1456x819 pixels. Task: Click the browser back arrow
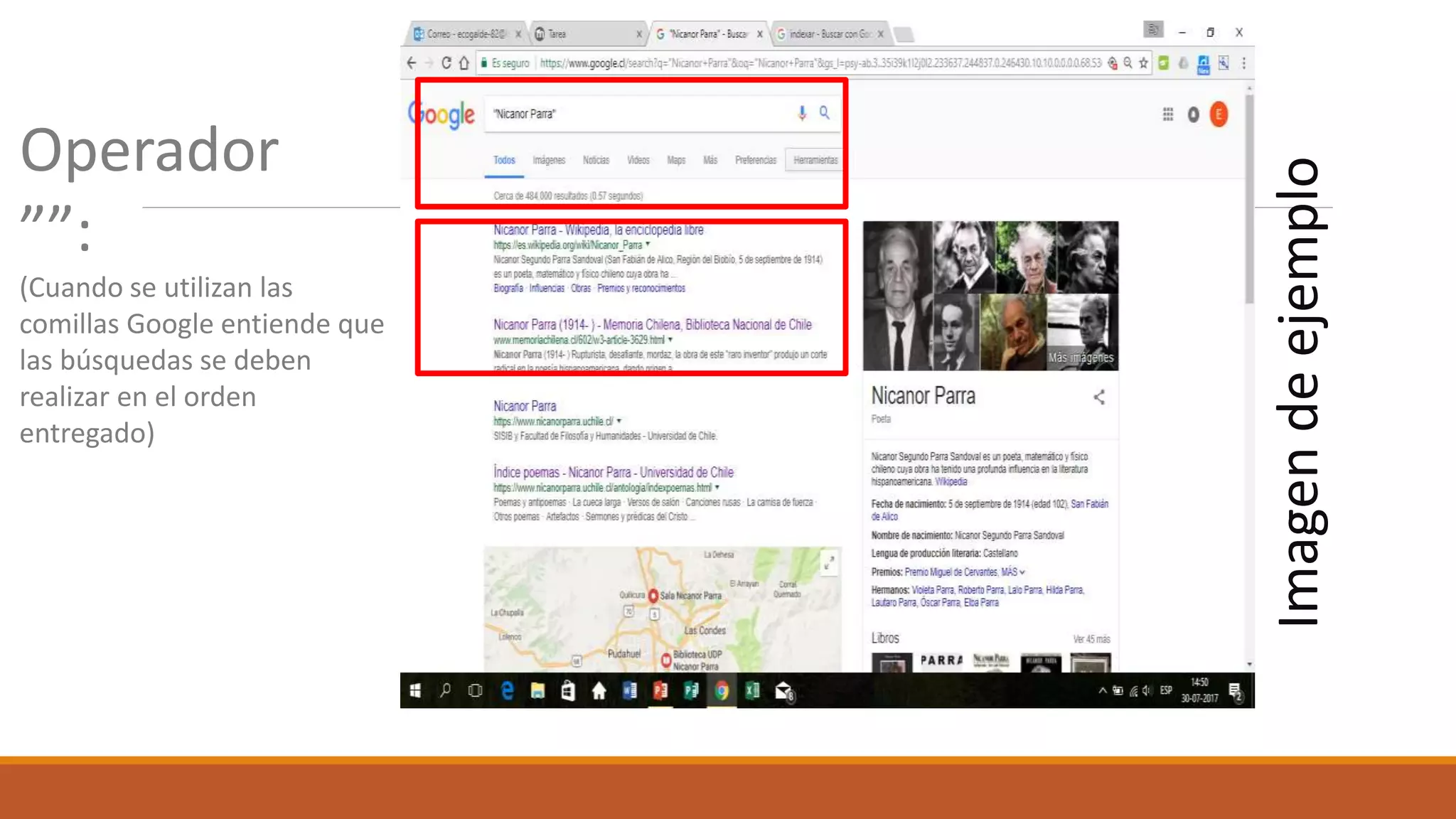click(411, 63)
